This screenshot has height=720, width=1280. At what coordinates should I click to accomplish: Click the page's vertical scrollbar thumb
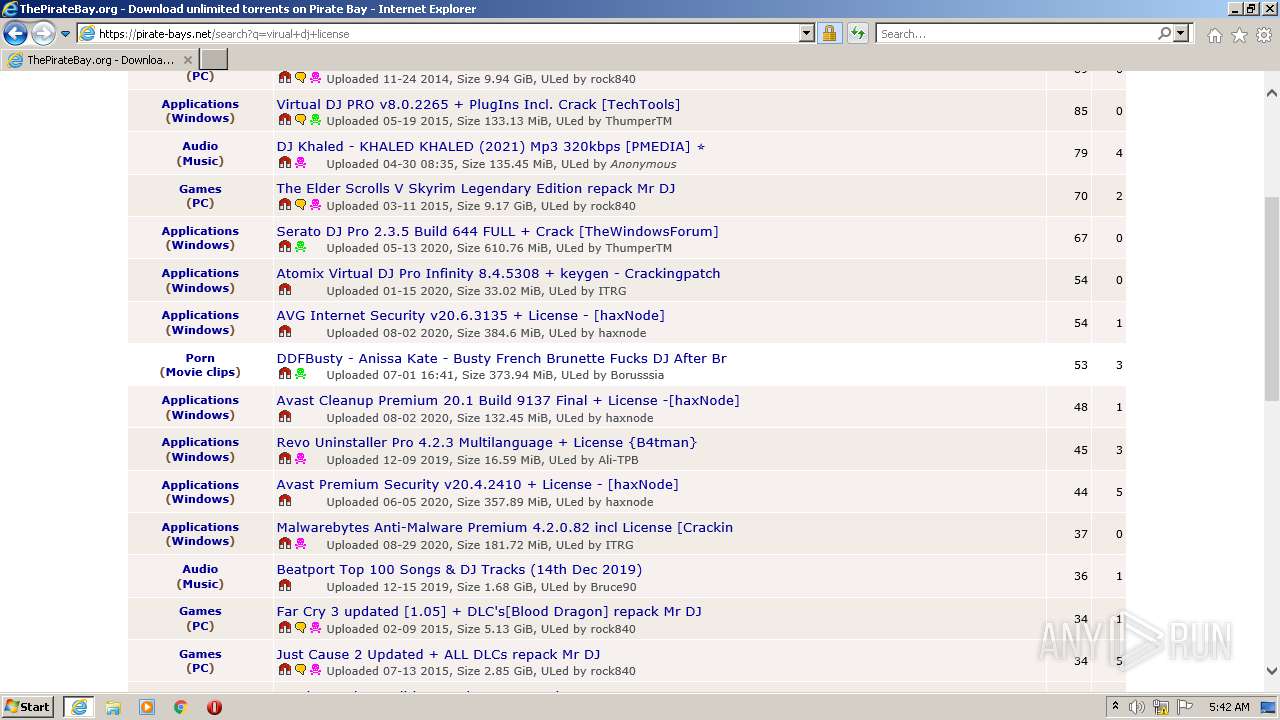tap(1272, 298)
